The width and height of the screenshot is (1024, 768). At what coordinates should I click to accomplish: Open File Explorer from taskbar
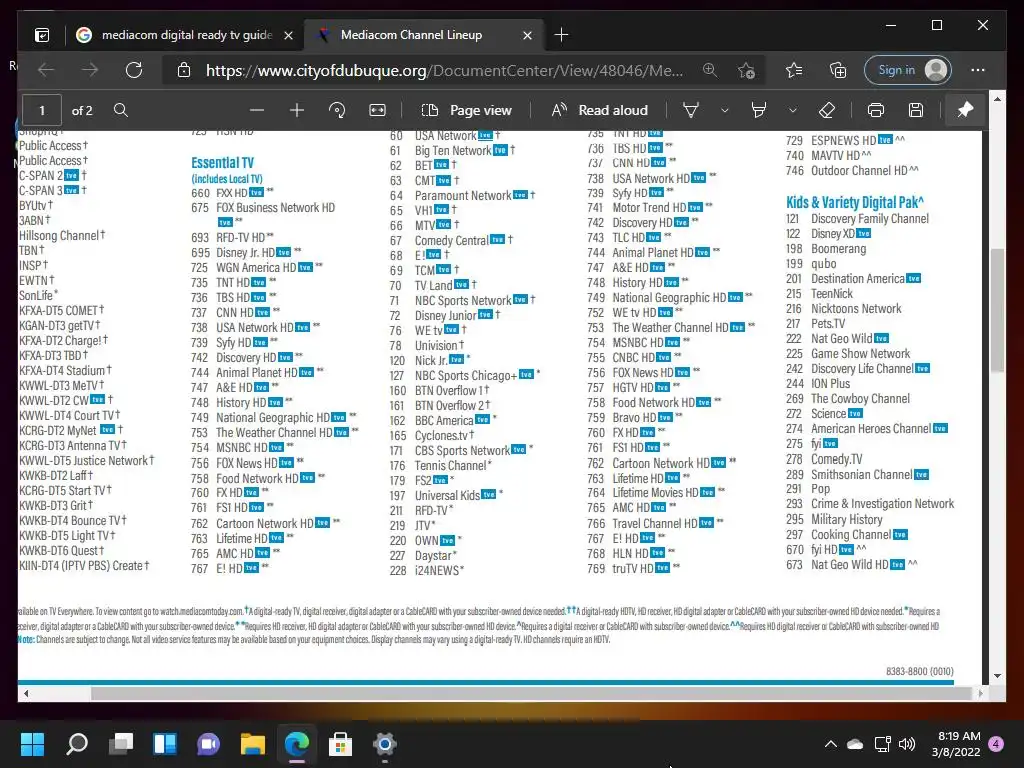253,744
